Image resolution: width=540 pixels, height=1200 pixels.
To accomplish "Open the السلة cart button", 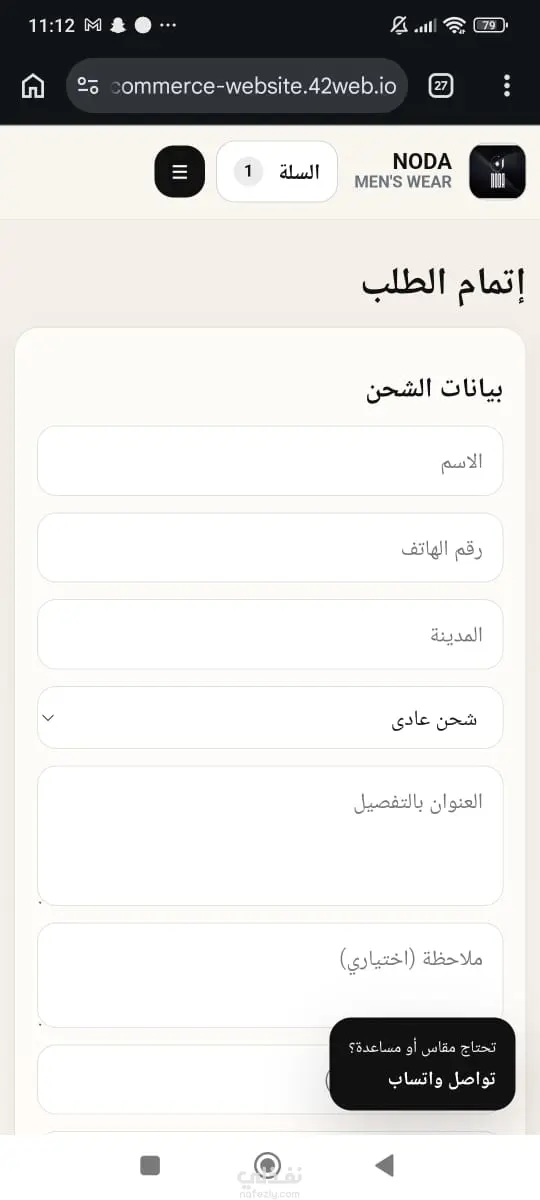I will [277, 172].
